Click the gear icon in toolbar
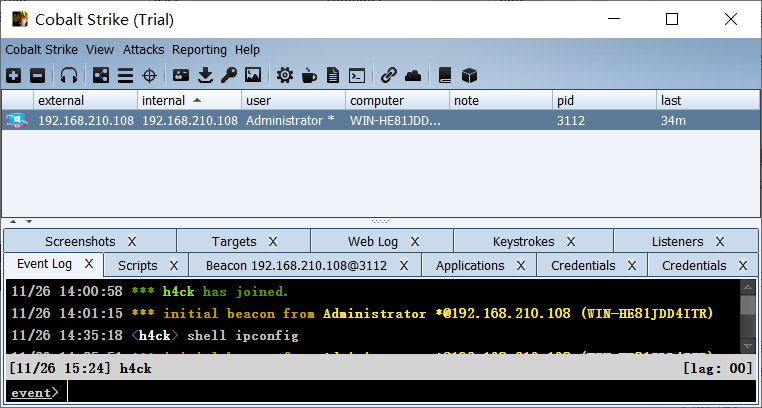Image resolution: width=762 pixels, height=408 pixels. [x=285, y=75]
